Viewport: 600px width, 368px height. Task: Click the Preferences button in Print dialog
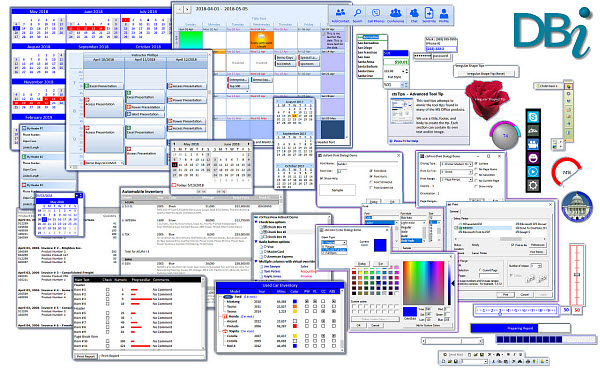[538, 245]
